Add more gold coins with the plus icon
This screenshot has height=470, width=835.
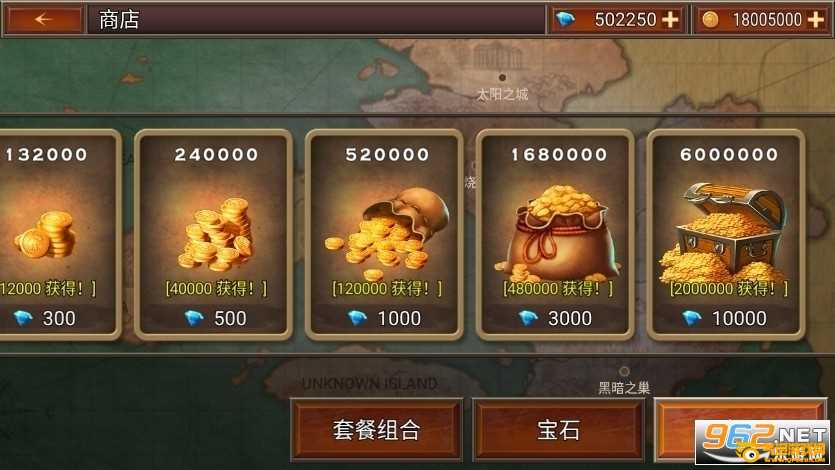(815, 20)
